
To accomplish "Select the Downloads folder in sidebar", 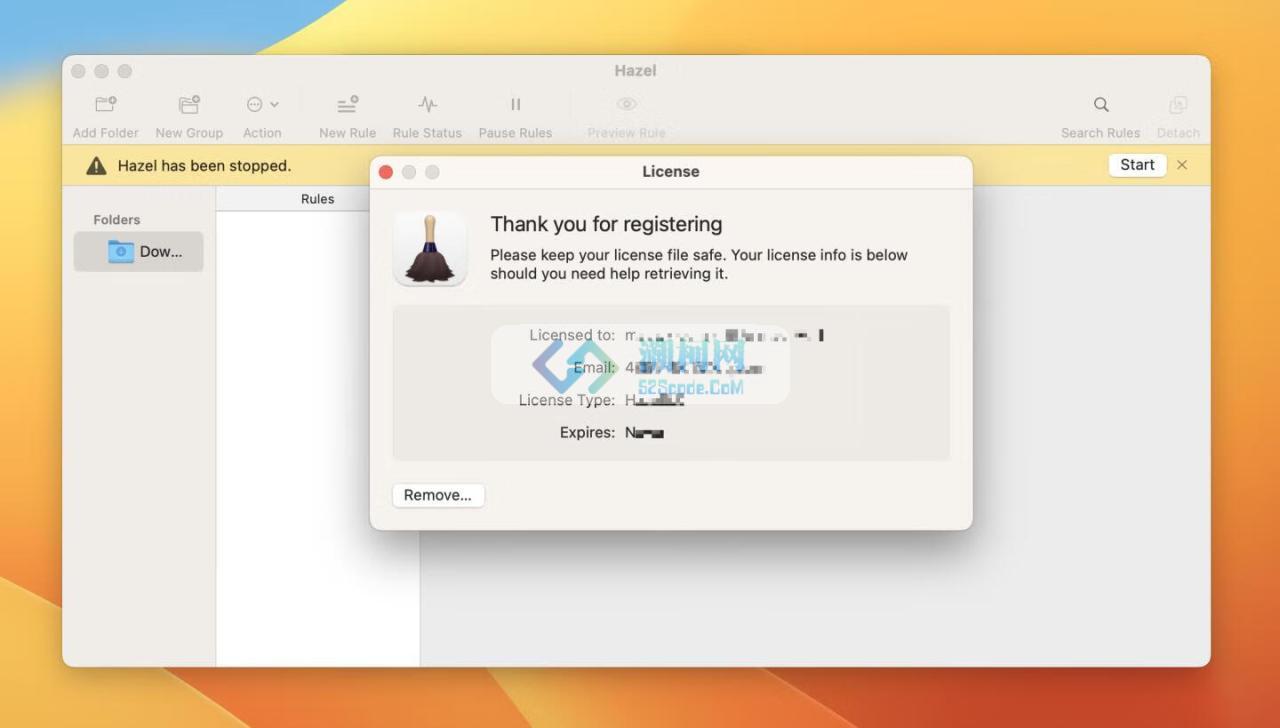I will tap(138, 252).
